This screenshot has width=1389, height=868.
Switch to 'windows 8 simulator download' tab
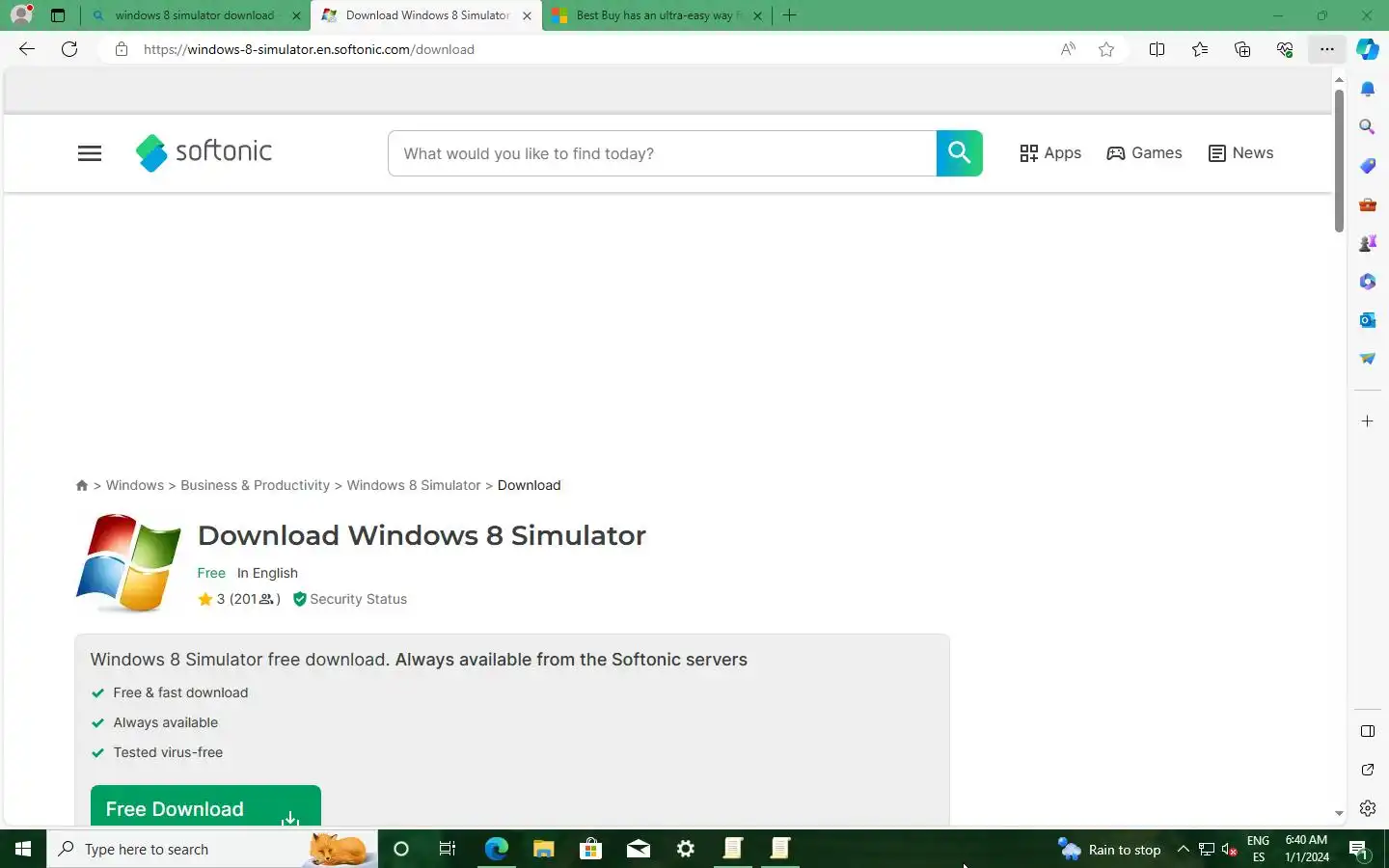(194, 15)
